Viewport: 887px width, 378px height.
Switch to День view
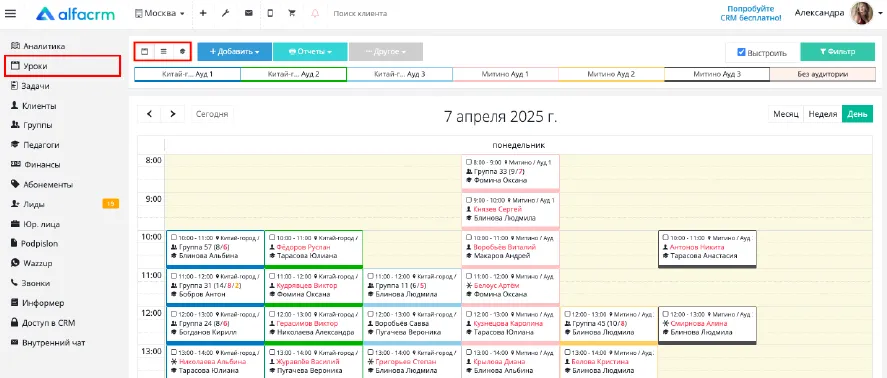pos(857,114)
